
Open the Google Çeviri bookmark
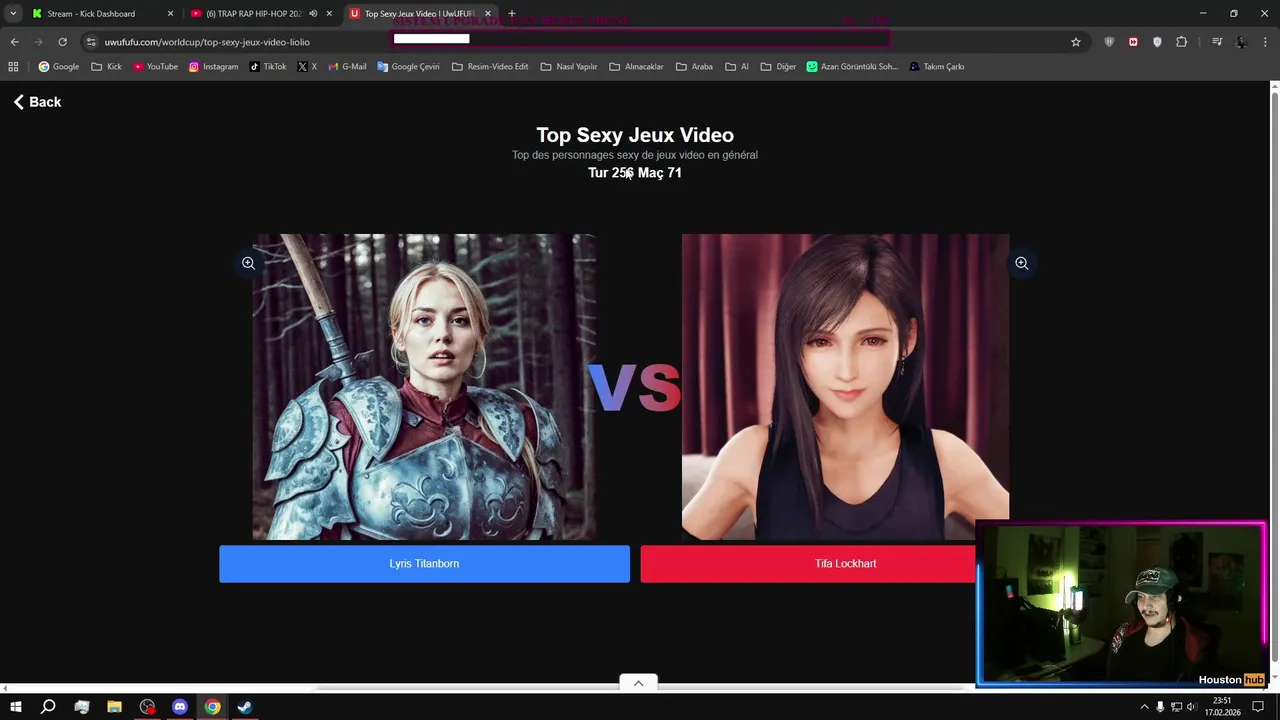(408, 67)
